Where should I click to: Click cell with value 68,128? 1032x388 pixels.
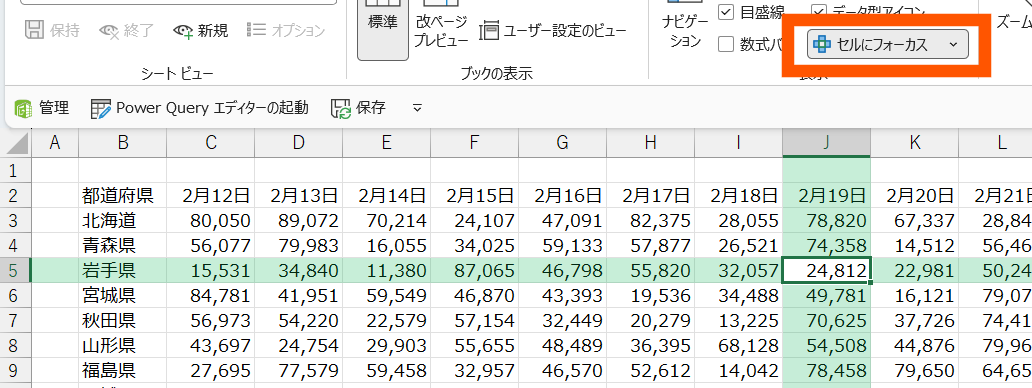738,345
